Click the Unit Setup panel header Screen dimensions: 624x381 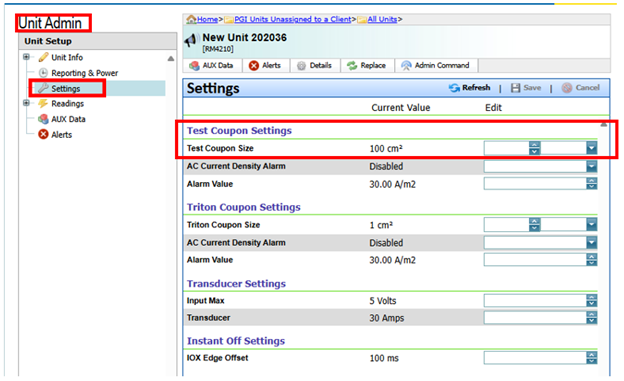(98, 41)
